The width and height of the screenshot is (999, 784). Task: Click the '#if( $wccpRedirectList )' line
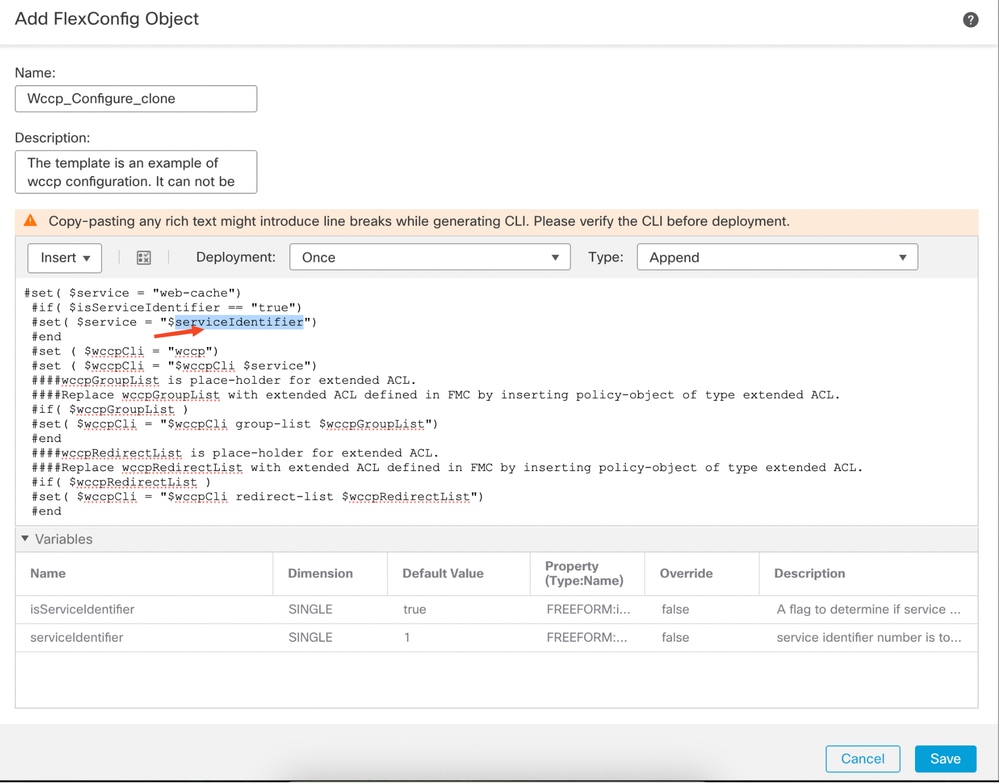[121, 482]
